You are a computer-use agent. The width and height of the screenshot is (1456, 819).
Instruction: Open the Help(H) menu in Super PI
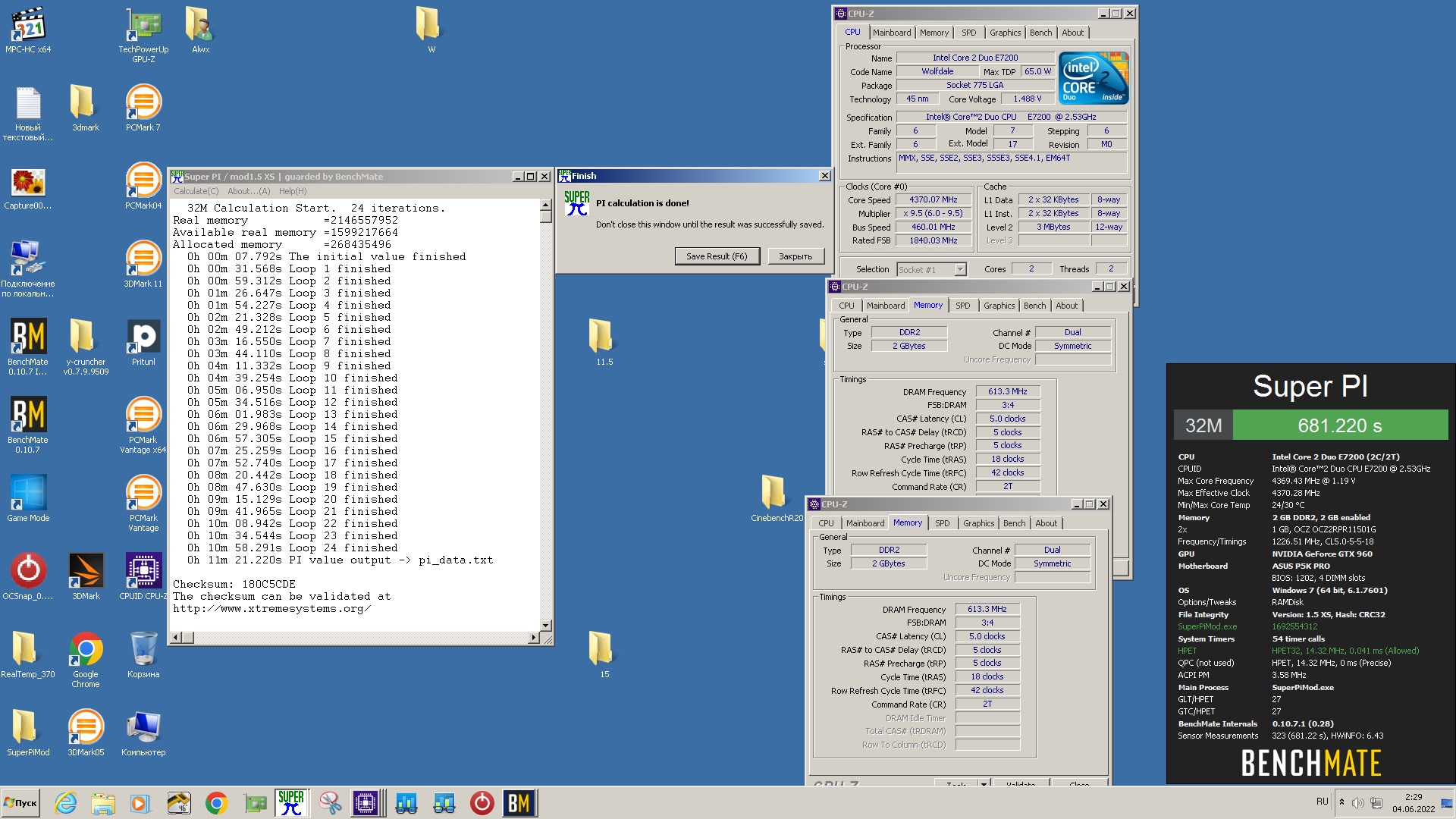(x=293, y=191)
